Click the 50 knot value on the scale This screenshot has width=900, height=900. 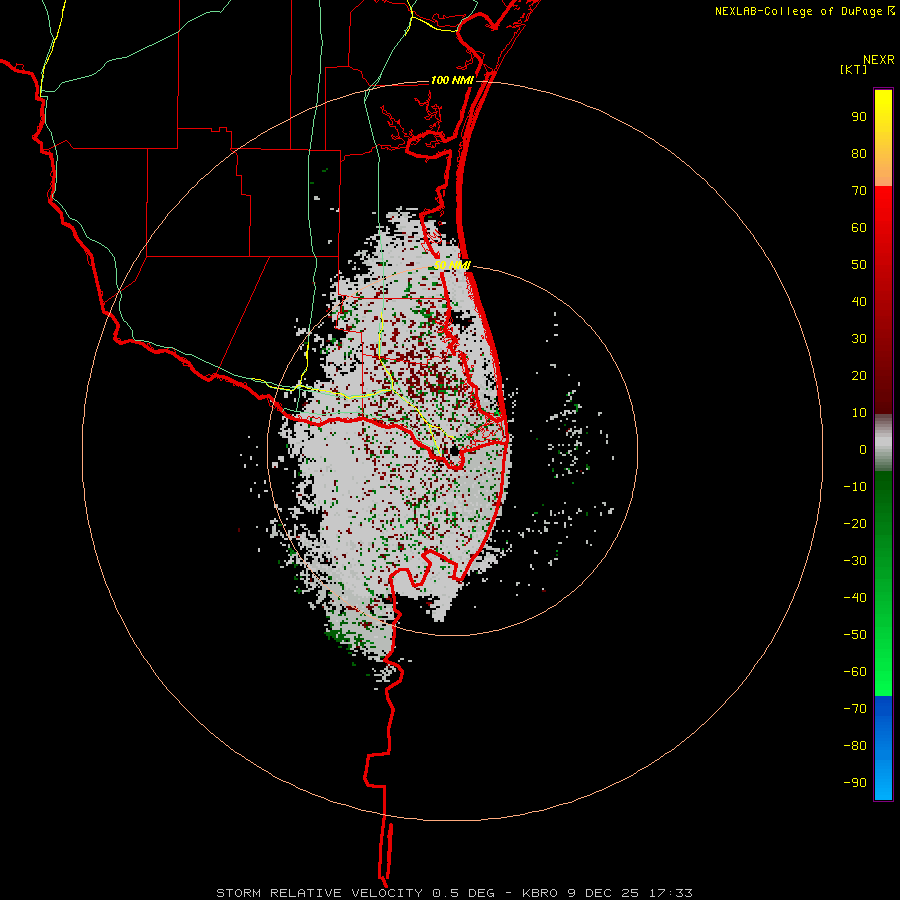point(859,265)
